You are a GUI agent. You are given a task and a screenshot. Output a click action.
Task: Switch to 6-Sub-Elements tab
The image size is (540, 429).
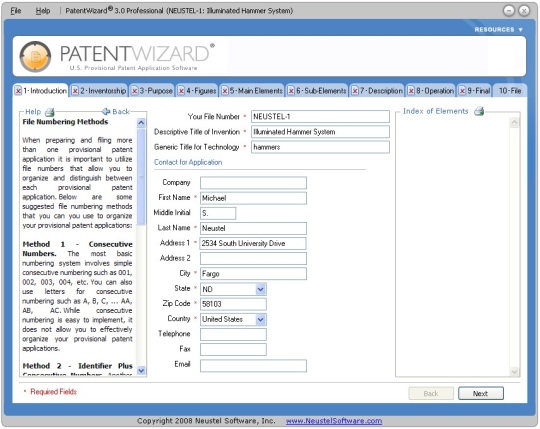pos(317,91)
